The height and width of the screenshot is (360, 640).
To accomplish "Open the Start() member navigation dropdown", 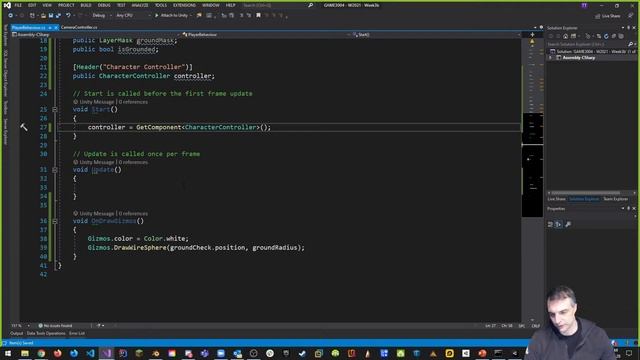I will (x=436, y=35).
